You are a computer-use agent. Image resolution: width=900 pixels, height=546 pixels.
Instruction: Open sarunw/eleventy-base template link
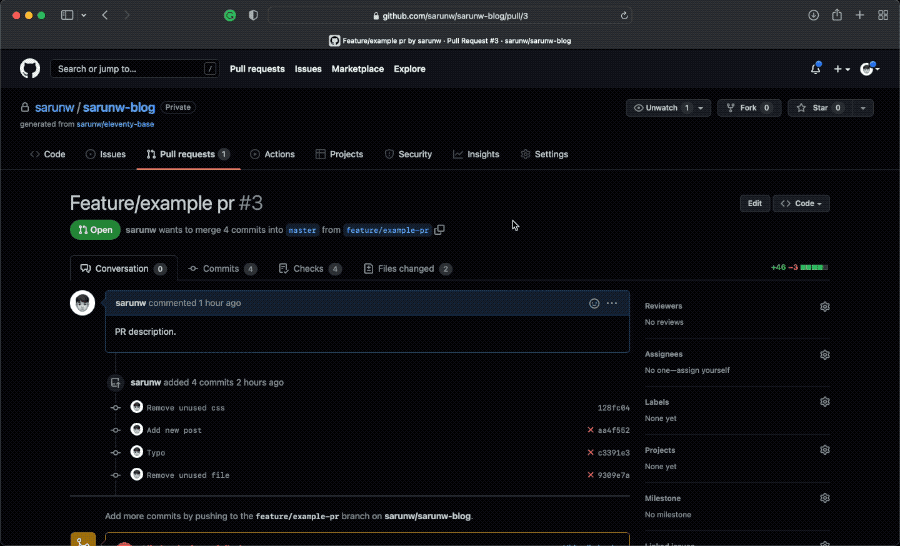(x=115, y=124)
